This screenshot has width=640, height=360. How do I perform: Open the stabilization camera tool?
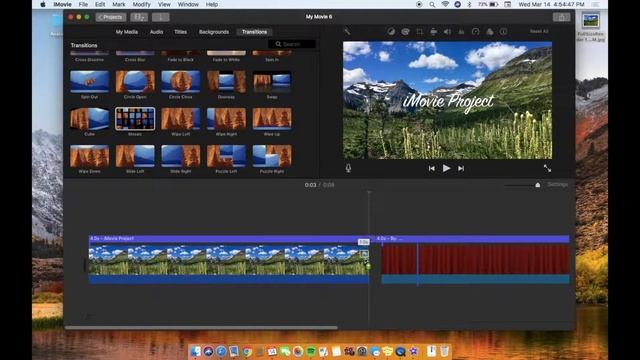pos(433,31)
